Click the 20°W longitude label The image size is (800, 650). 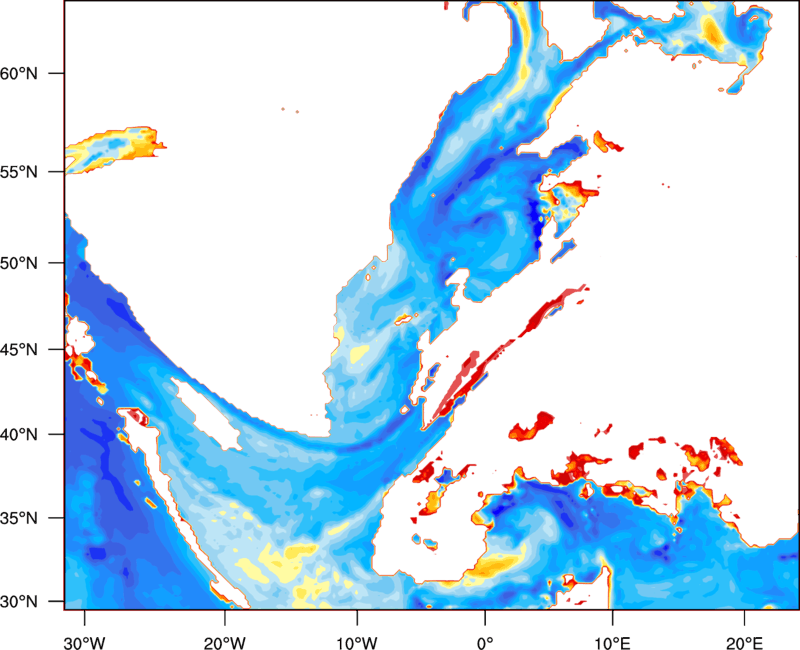(225, 643)
